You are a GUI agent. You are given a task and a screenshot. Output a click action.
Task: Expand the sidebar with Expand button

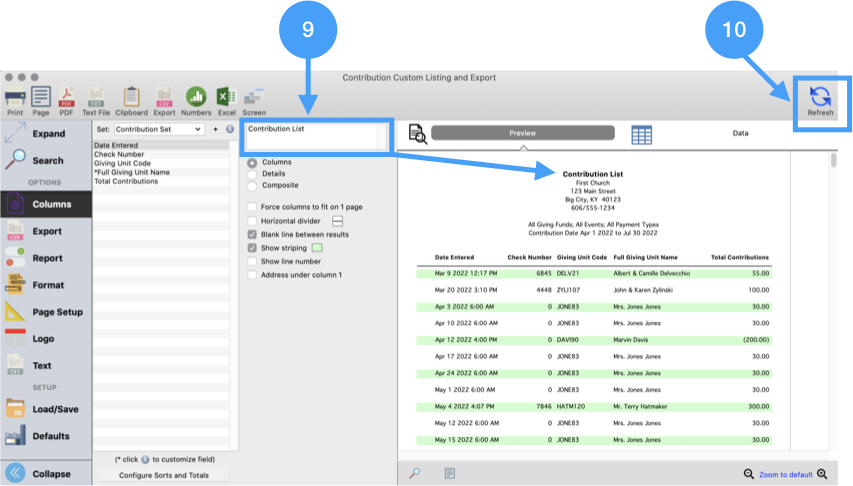pos(46,134)
